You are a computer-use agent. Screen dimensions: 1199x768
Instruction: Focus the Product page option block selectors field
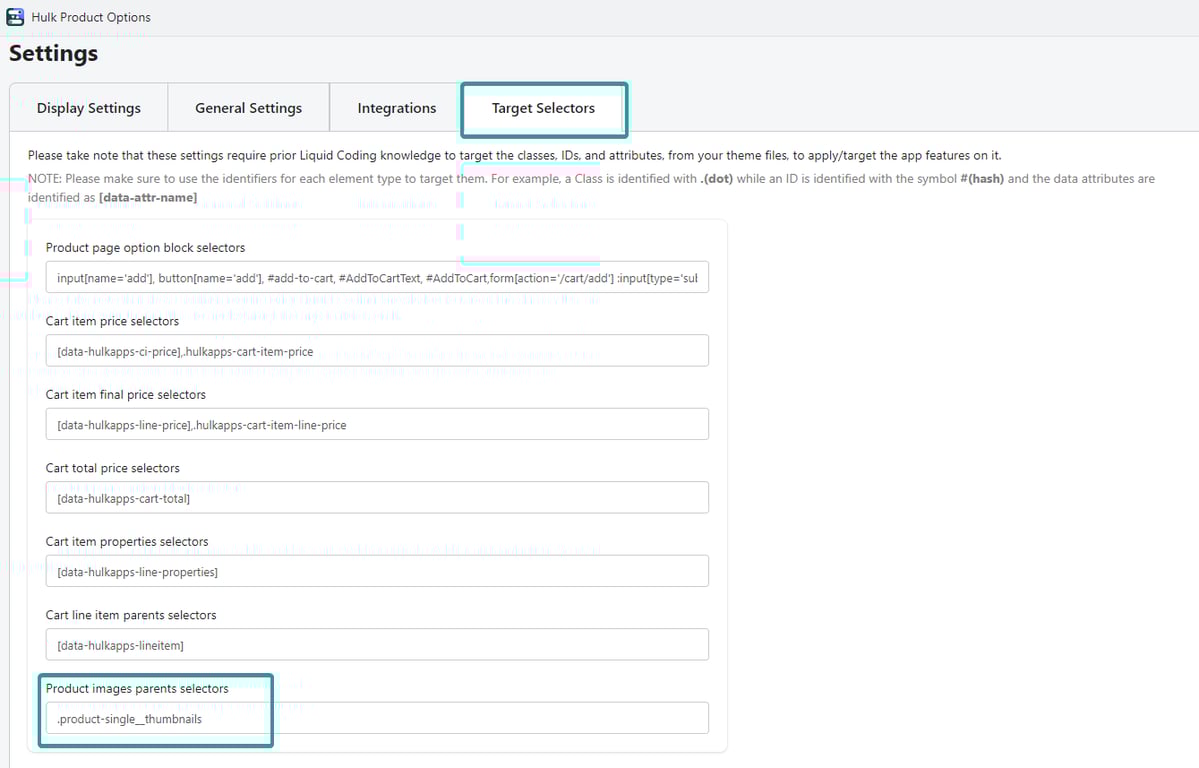(377, 277)
